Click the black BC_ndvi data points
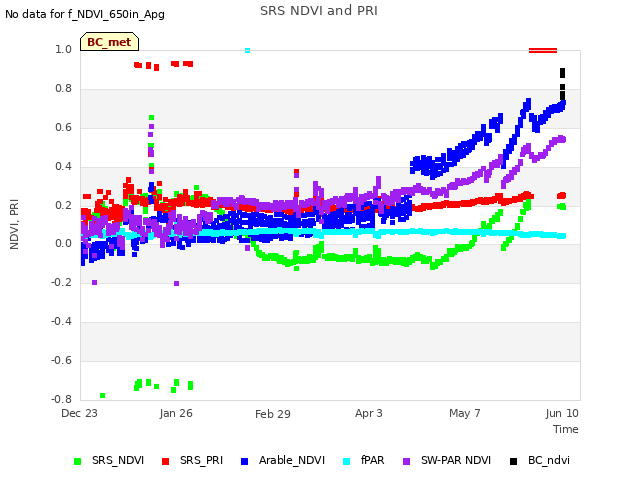Viewport: 640px width, 480px height. (562, 84)
